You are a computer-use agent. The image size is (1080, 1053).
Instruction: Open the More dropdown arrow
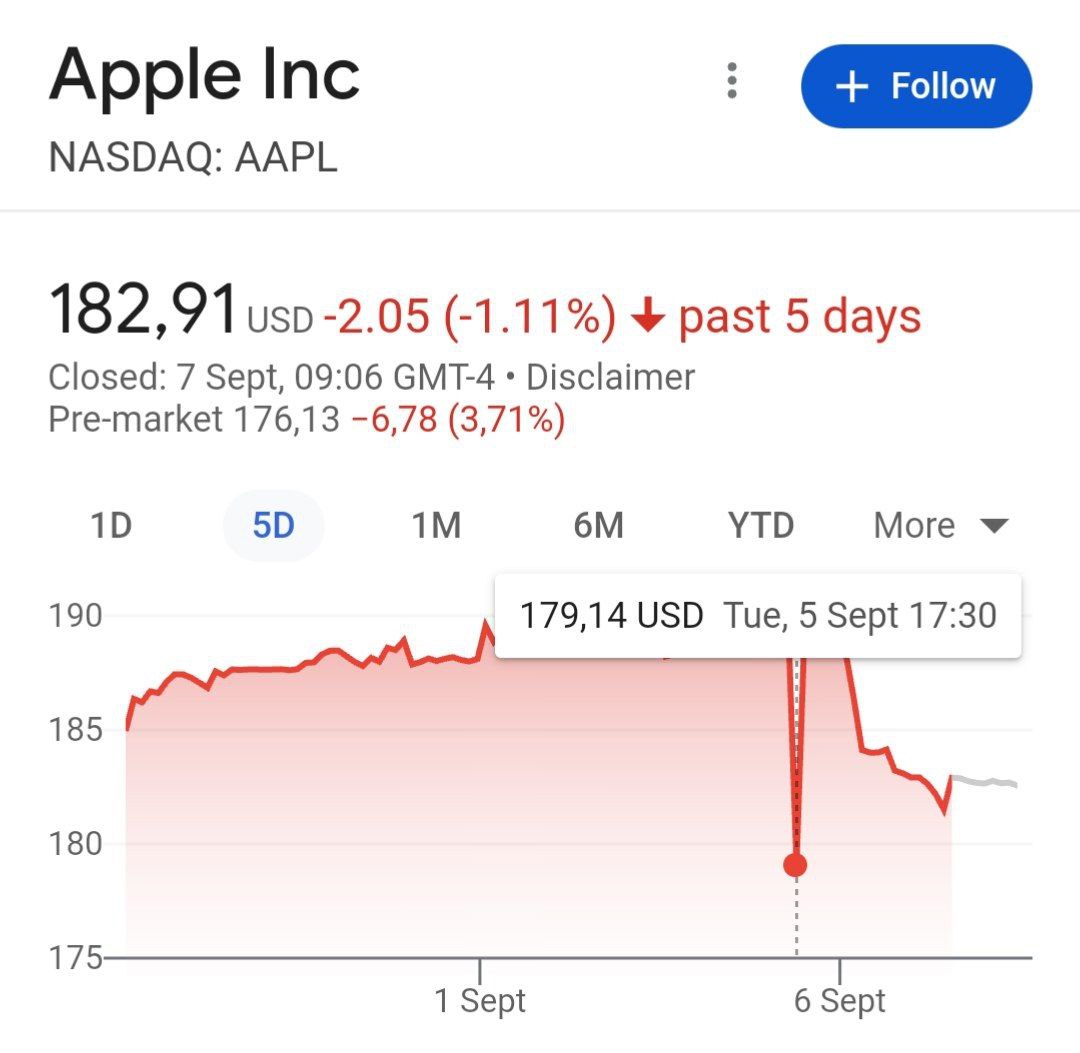pyautogui.click(x=993, y=524)
